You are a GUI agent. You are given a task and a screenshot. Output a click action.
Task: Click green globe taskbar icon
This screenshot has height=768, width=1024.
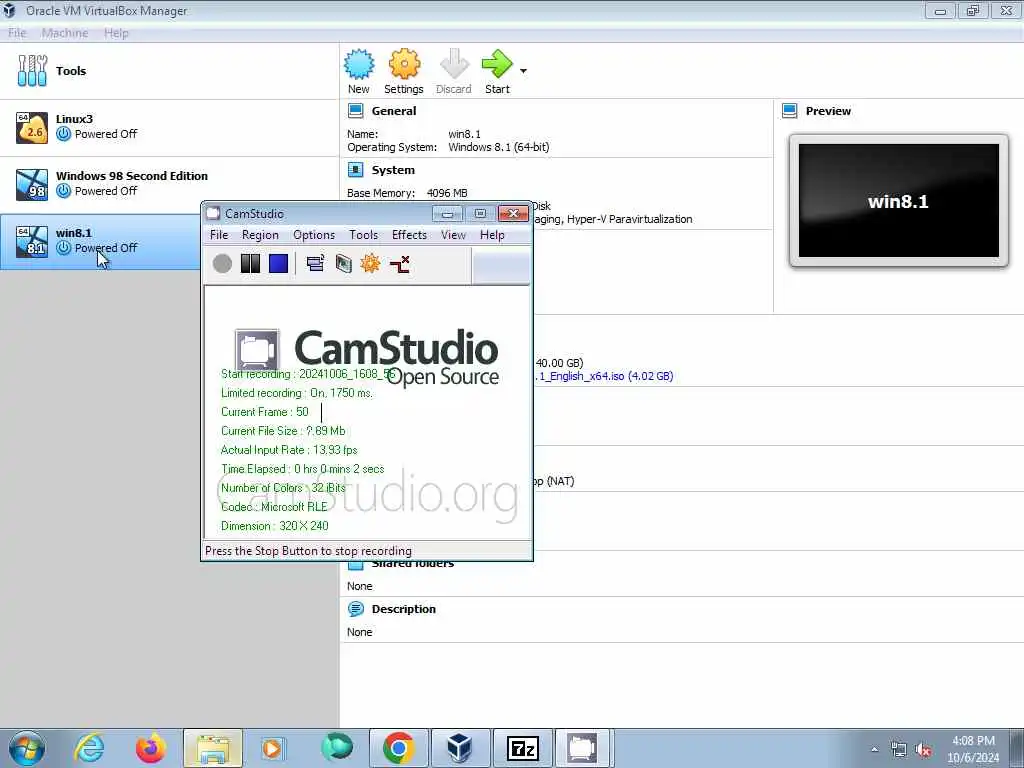(337, 747)
